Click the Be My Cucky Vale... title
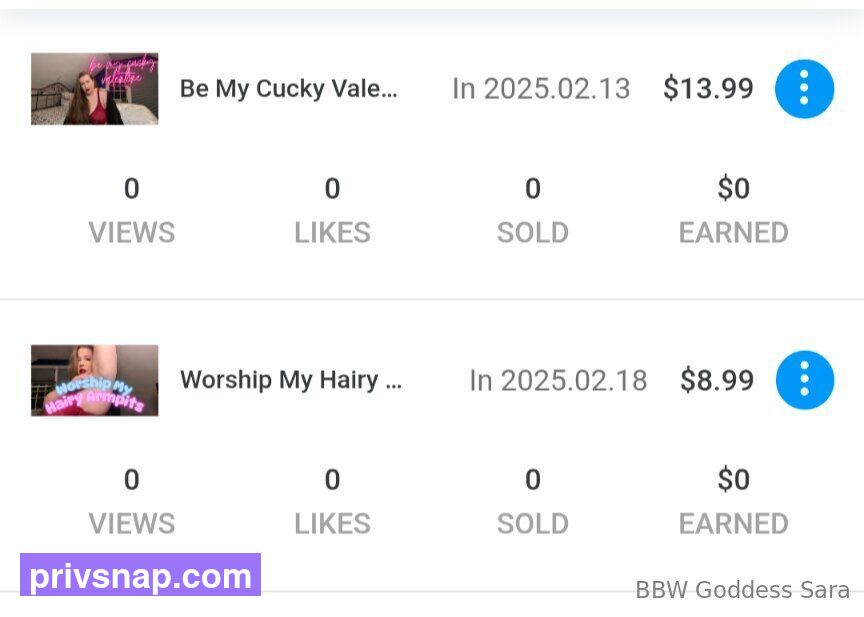This screenshot has height=617, width=864. click(289, 89)
